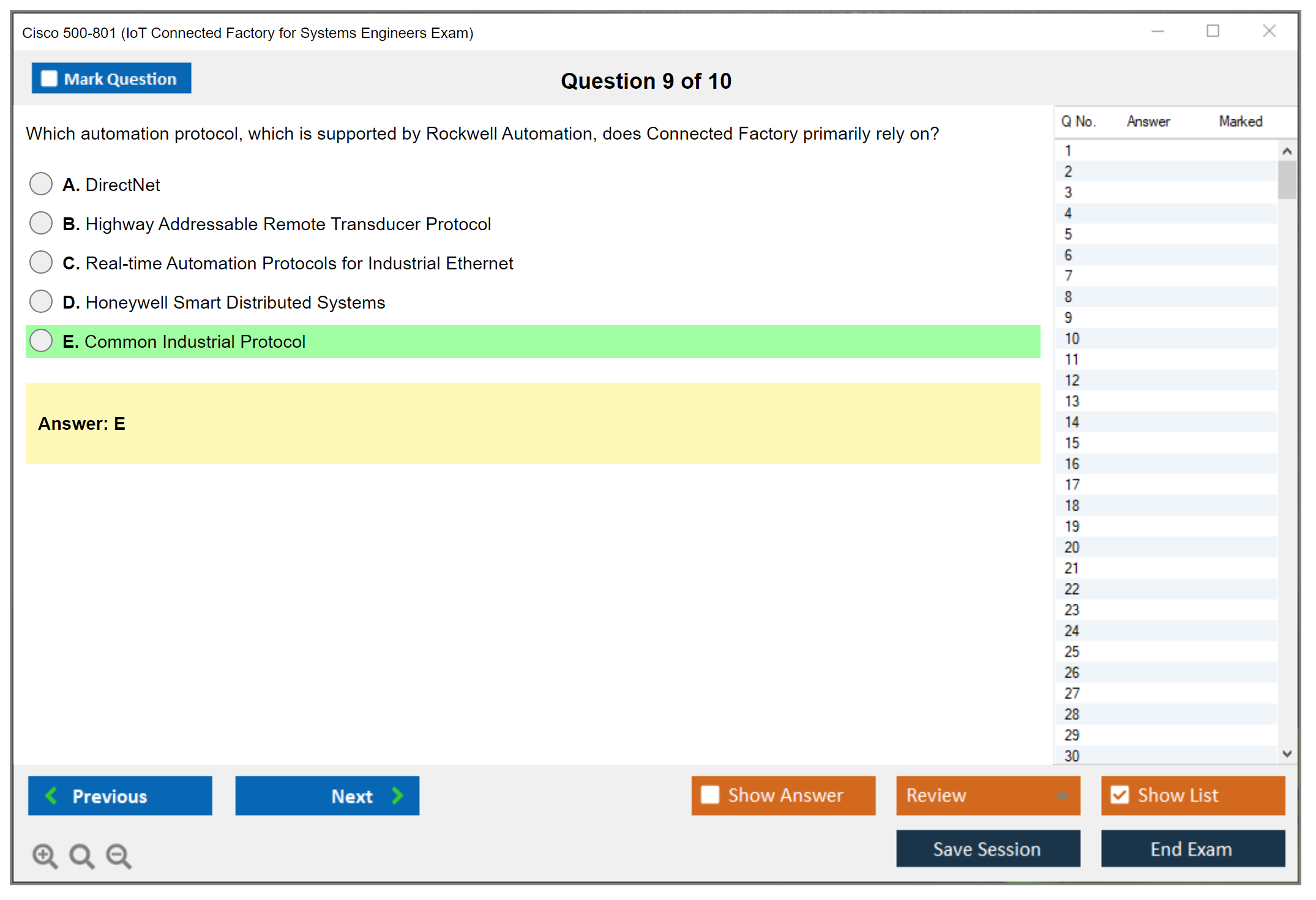The width and height of the screenshot is (1316, 900).
Task: Click the green right arrow on Next
Action: pyautogui.click(x=398, y=795)
